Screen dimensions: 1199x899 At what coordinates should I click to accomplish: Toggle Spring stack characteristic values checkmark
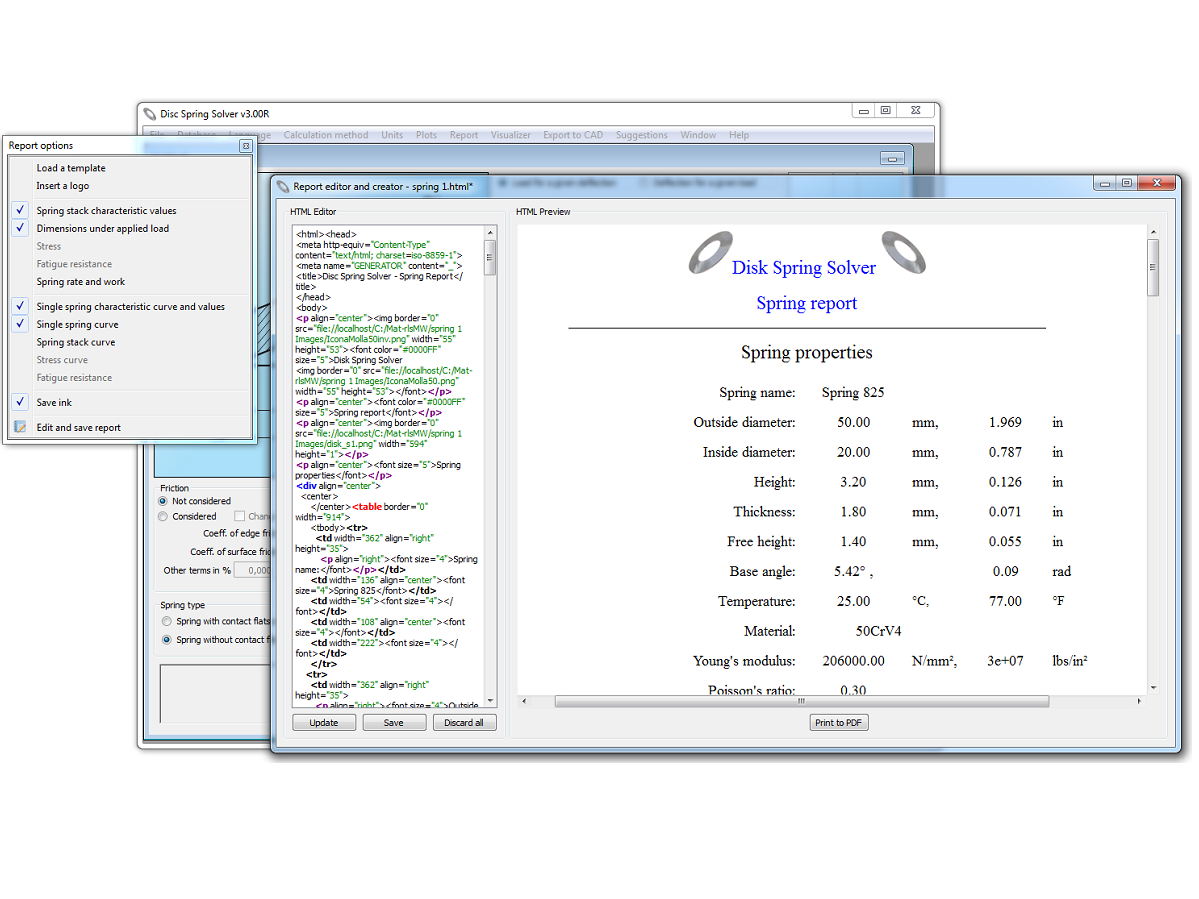(x=21, y=210)
